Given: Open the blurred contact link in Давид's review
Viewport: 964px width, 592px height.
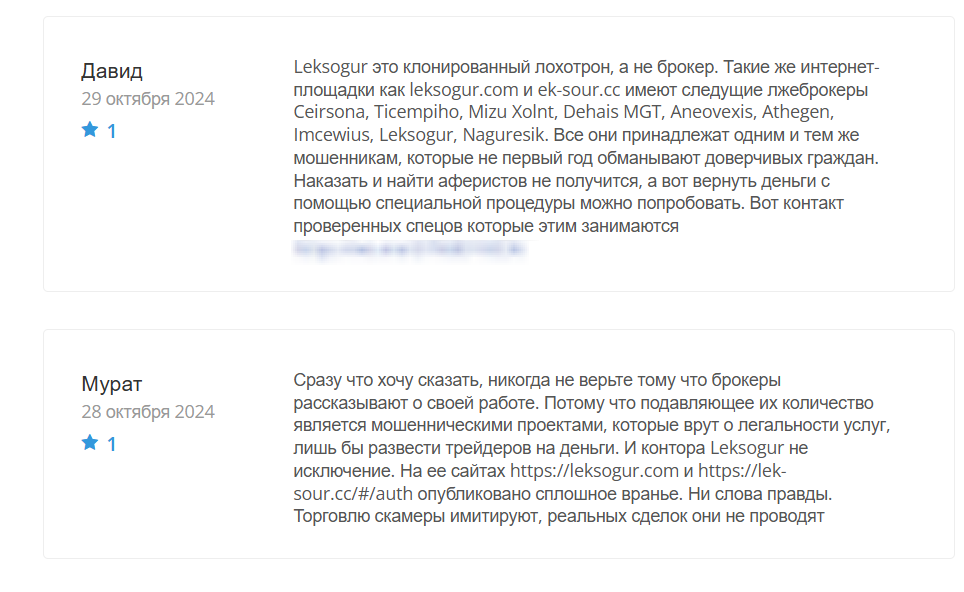Looking at the screenshot, I should 408,249.
